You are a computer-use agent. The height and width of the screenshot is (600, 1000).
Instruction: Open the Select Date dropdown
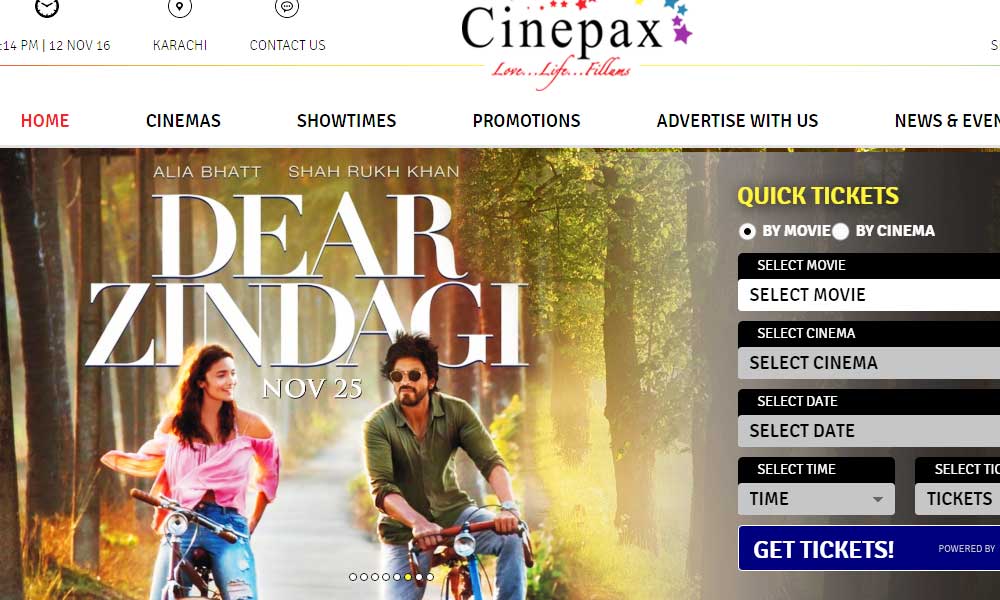[869, 430]
